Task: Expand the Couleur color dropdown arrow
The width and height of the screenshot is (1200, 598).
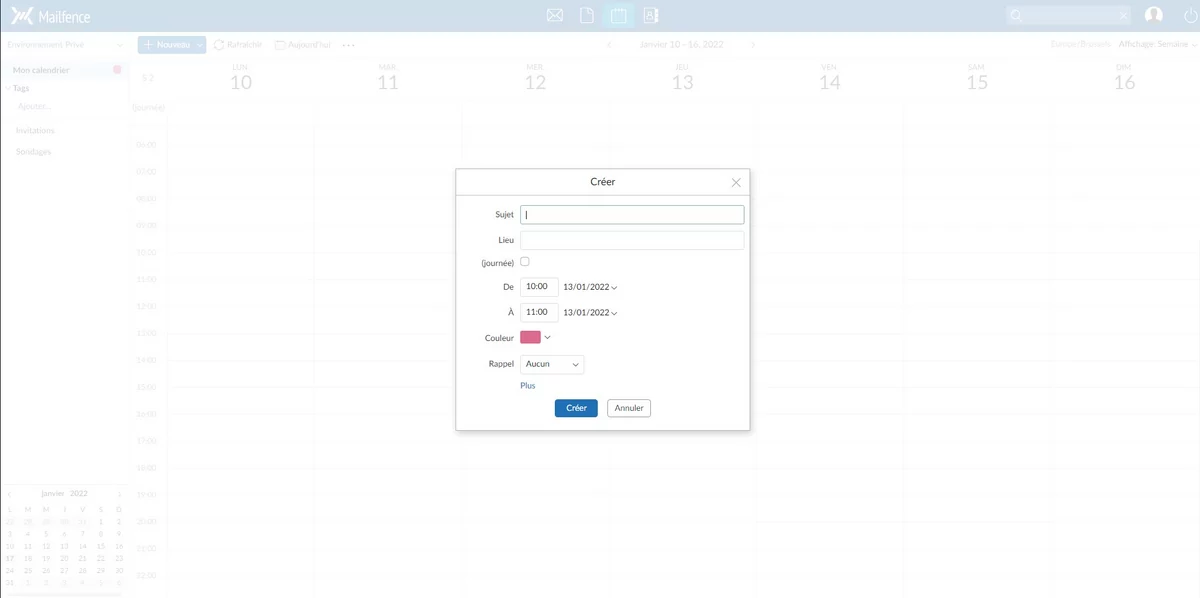Action: click(547, 338)
